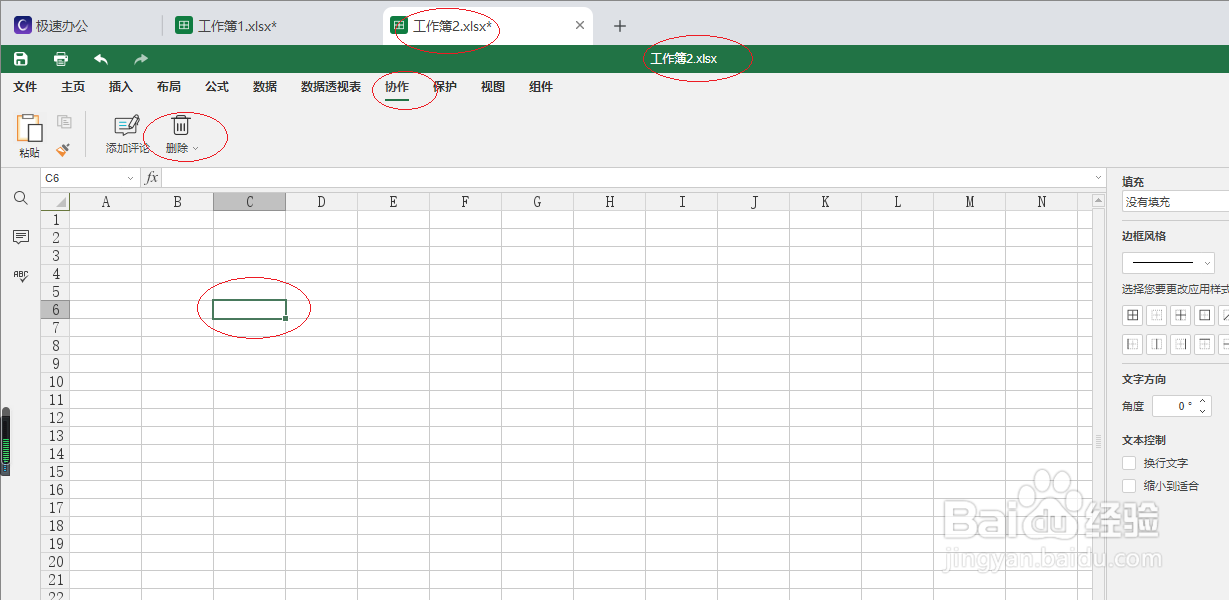
Task: Switch to the 组件 Components tab
Action: tap(541, 87)
